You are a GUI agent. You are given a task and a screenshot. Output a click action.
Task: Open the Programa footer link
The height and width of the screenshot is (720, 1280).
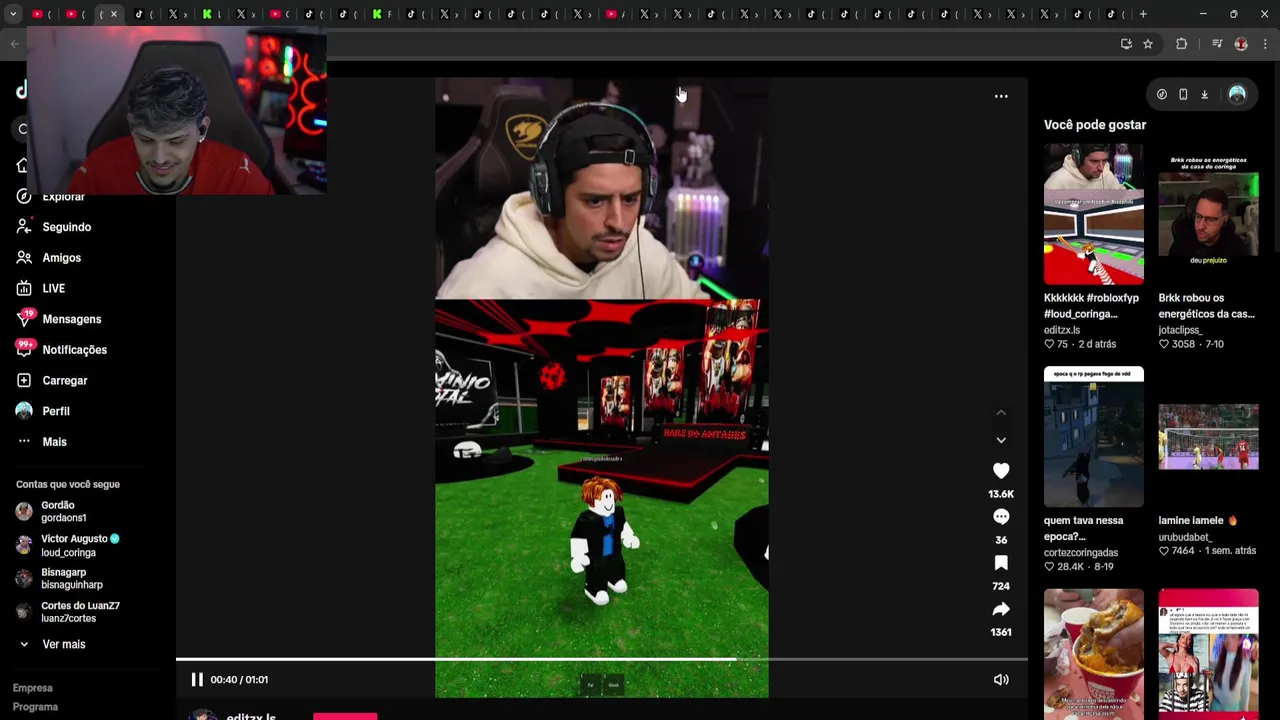(35, 707)
